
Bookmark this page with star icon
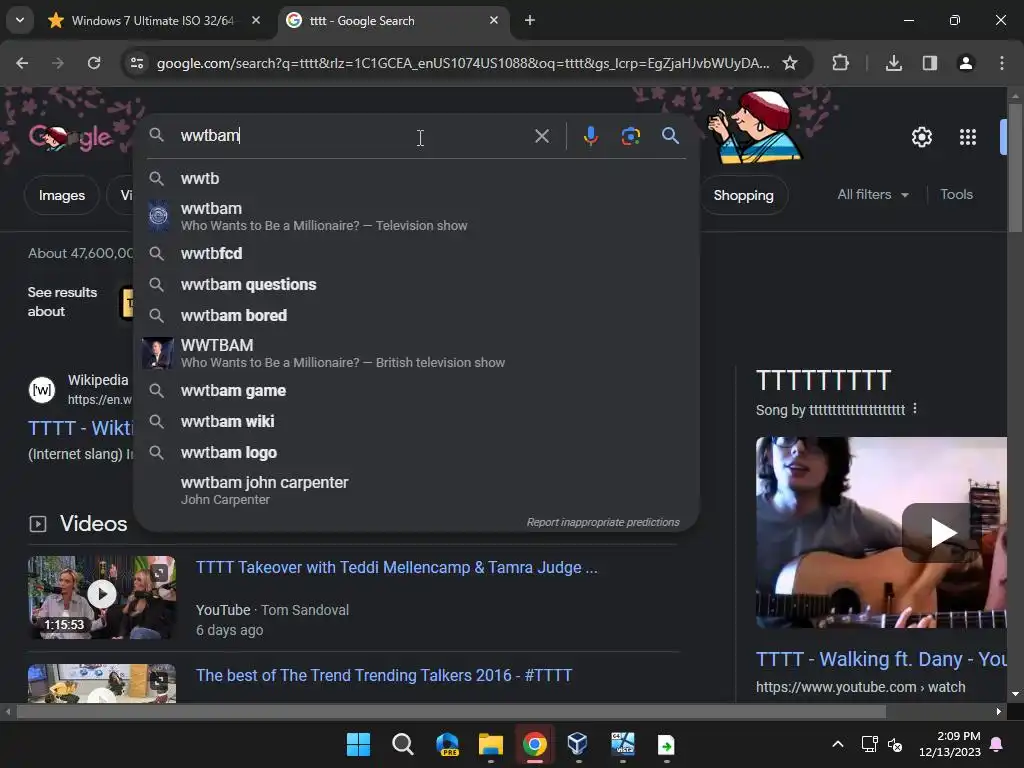(790, 63)
